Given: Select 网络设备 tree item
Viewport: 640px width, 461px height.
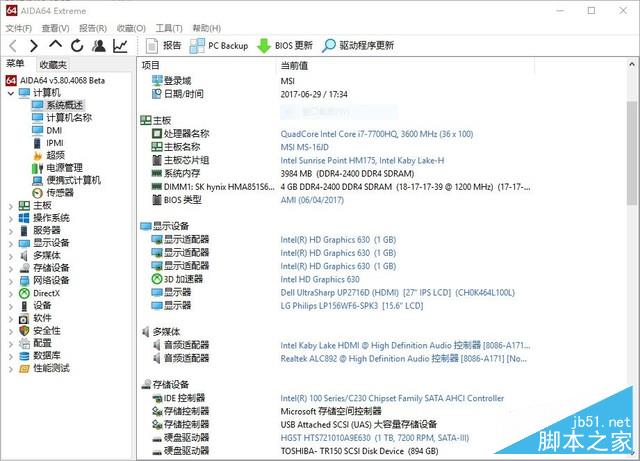Looking at the screenshot, I should 51,281.
